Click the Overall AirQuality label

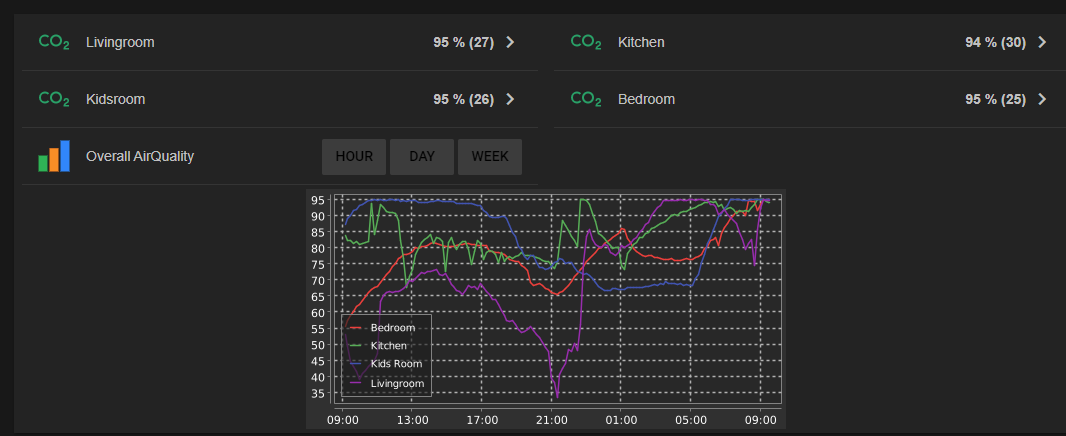coord(140,156)
